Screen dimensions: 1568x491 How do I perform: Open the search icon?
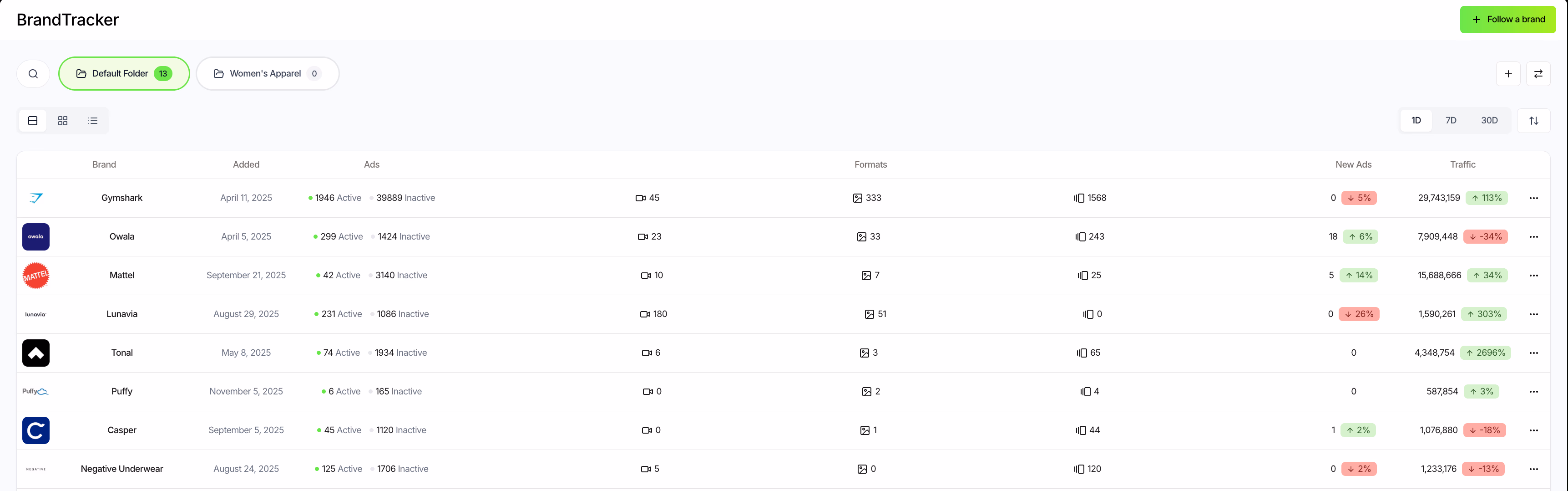point(33,73)
